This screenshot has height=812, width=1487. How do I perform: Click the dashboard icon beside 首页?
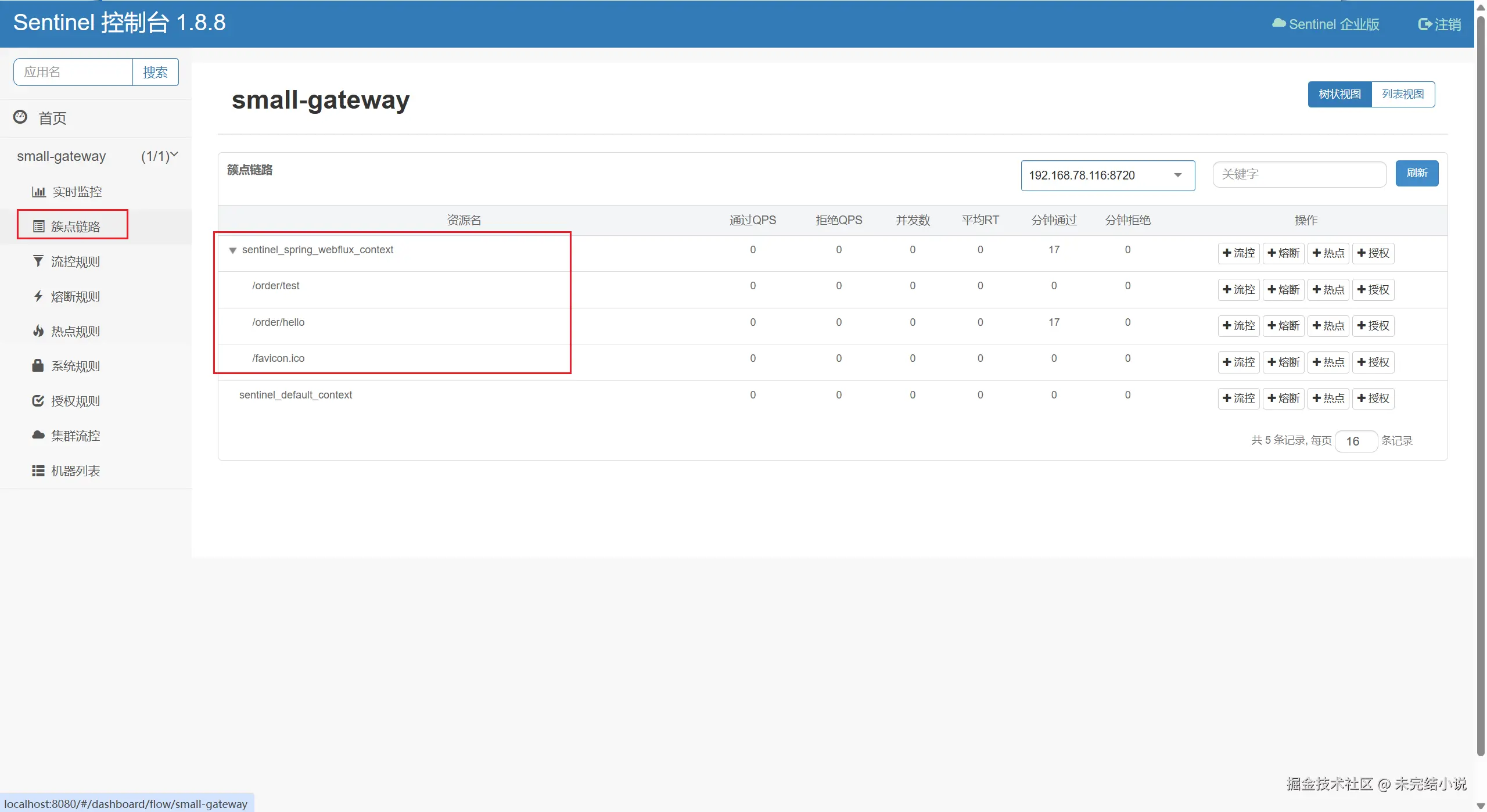[20, 117]
